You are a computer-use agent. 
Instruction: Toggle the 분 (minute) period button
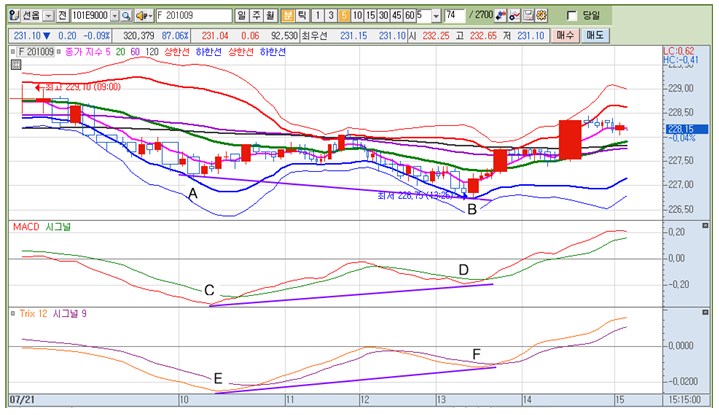coord(288,16)
